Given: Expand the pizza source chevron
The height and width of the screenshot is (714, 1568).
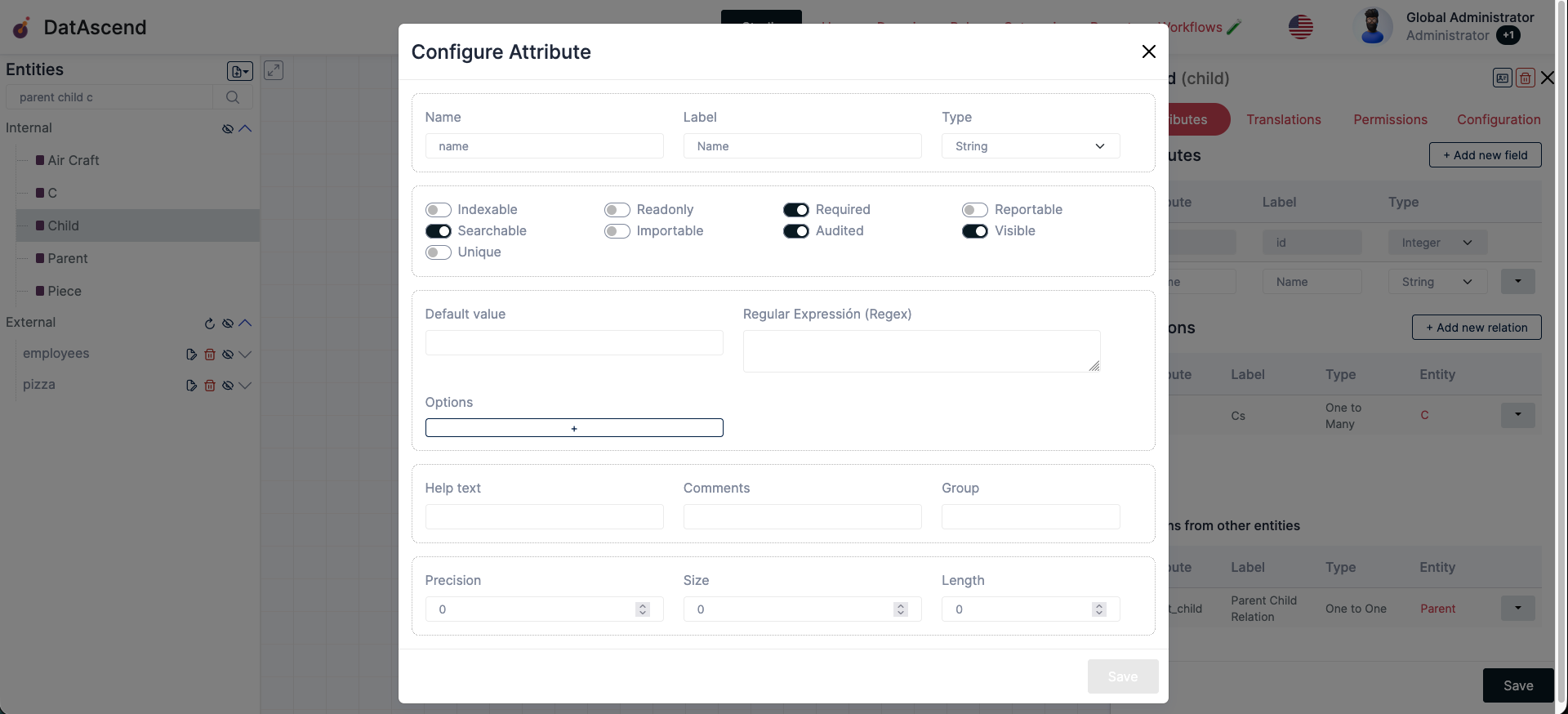Looking at the screenshot, I should 245,386.
